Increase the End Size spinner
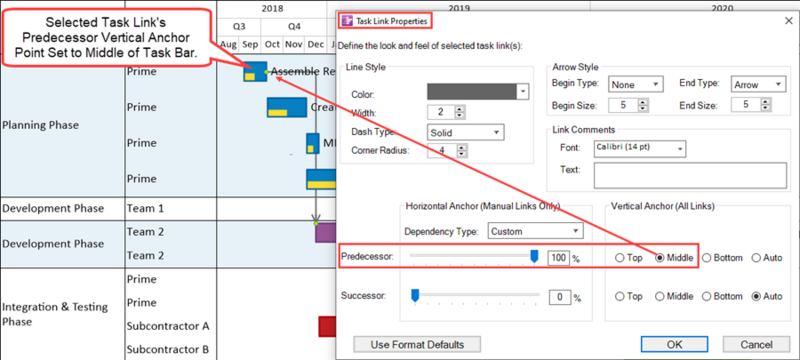800x360 pixels. tap(765, 102)
